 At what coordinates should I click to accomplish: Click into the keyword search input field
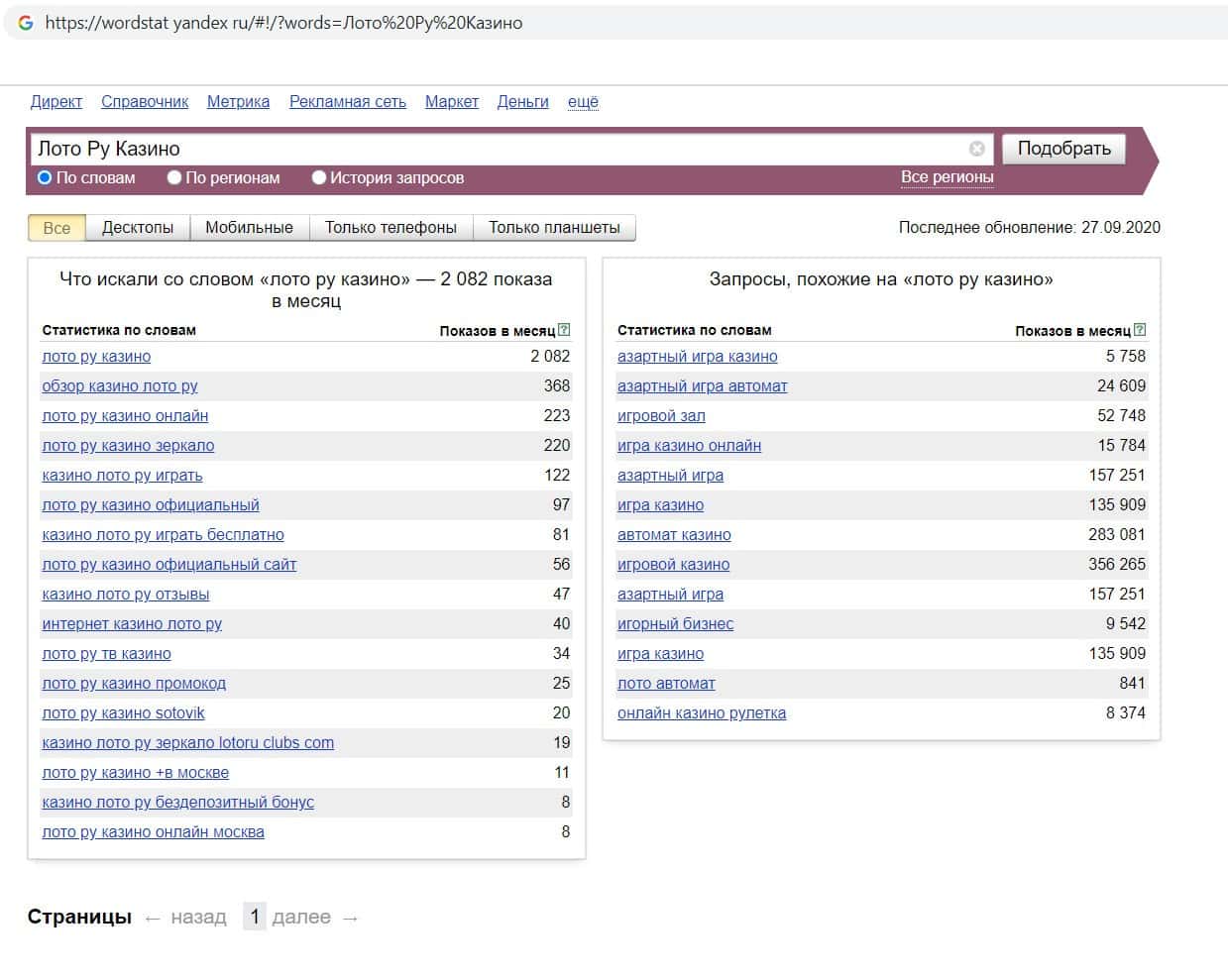pyautogui.click(x=496, y=149)
